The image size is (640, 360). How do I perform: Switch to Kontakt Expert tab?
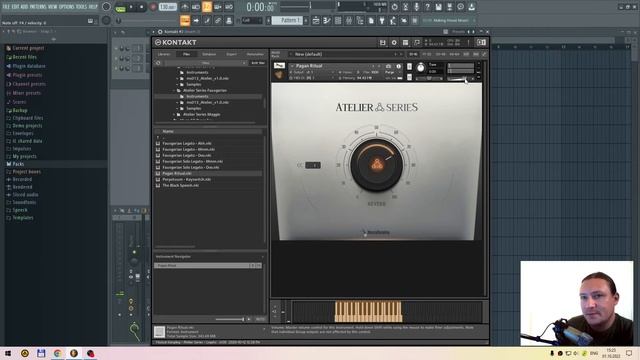[x=231, y=54]
